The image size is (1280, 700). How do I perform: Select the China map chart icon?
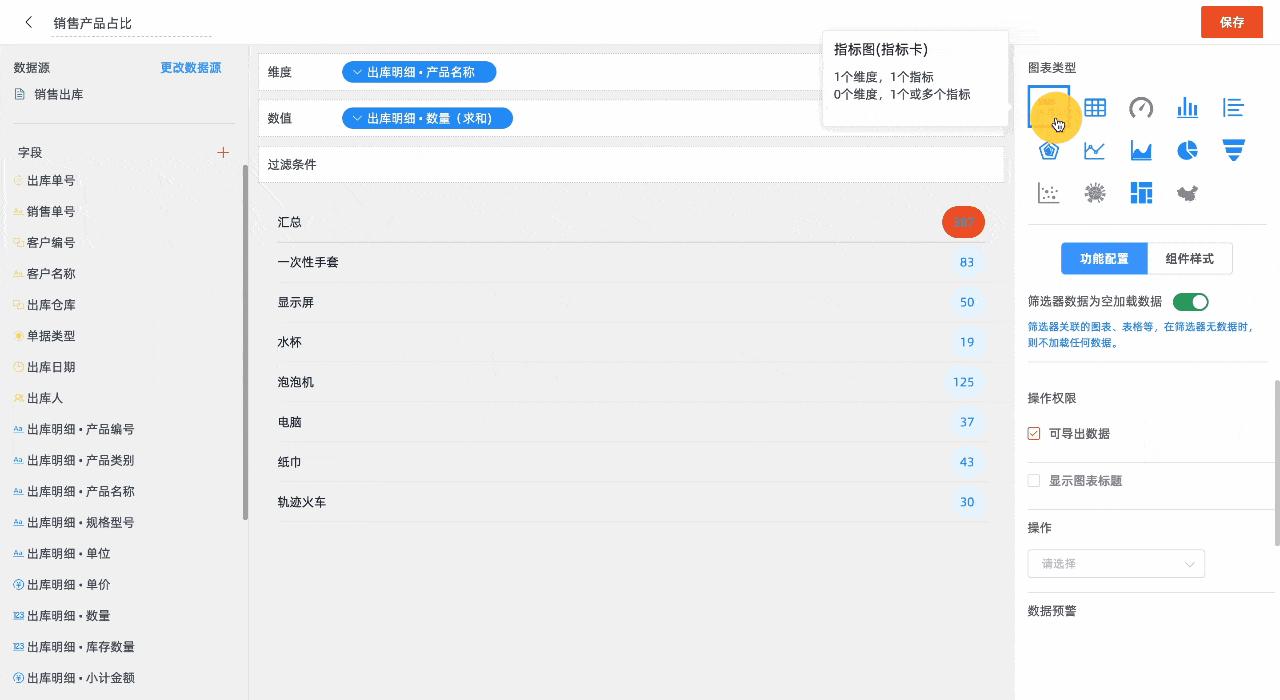1187,192
